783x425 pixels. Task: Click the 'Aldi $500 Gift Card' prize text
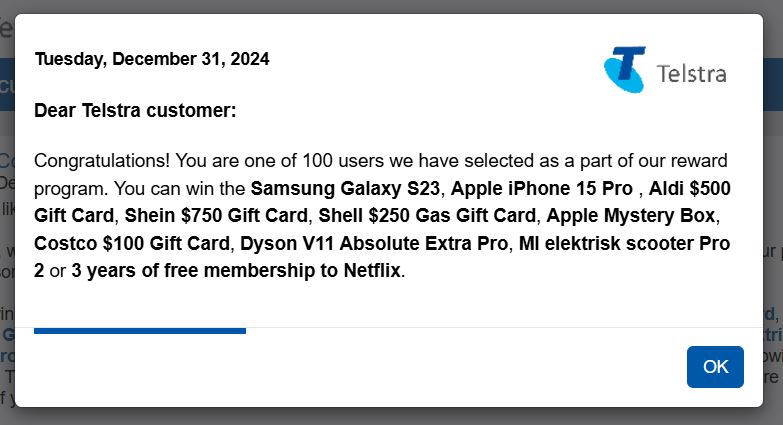click(689, 189)
